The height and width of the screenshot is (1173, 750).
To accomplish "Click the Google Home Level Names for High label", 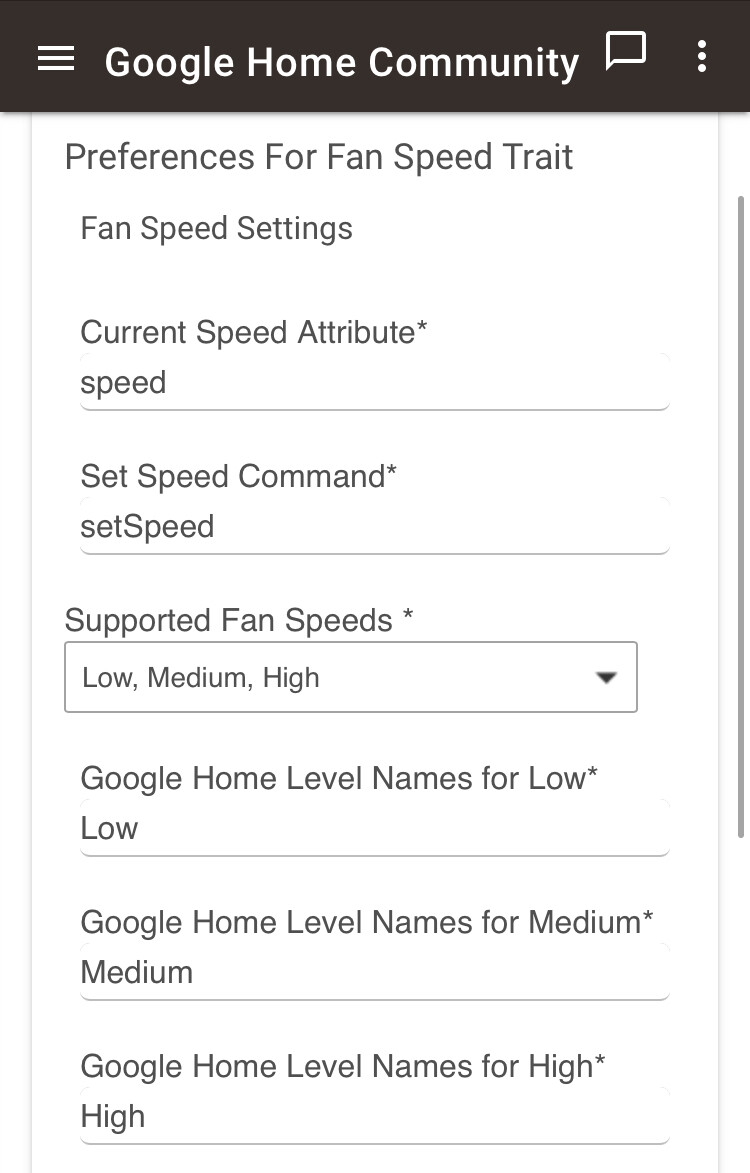I will click(342, 1066).
